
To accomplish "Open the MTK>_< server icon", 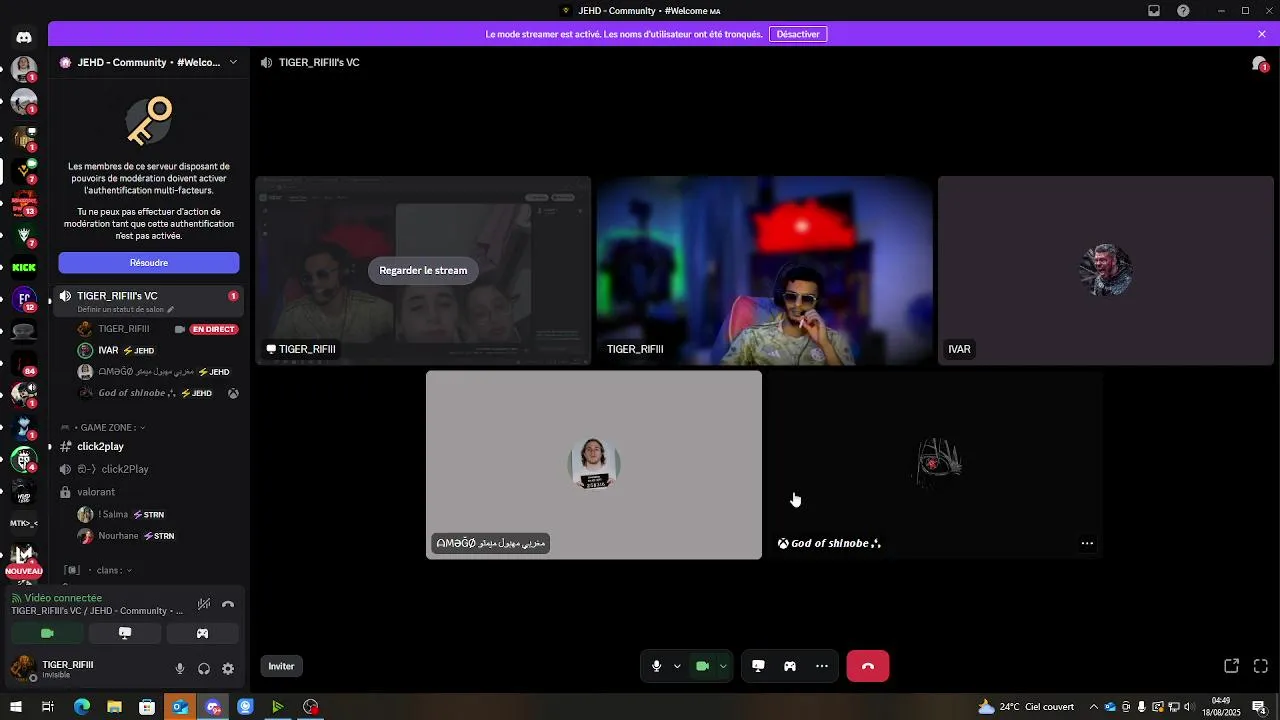I will point(24,523).
